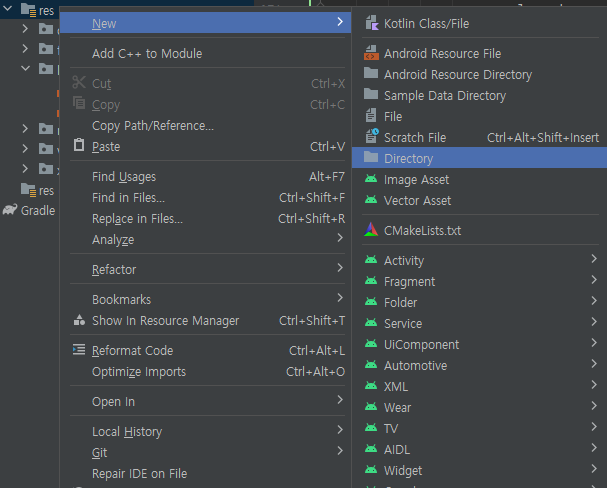Image resolution: width=607 pixels, height=488 pixels.
Task: Click the Paste clipboard icon
Action: [x=79, y=145]
